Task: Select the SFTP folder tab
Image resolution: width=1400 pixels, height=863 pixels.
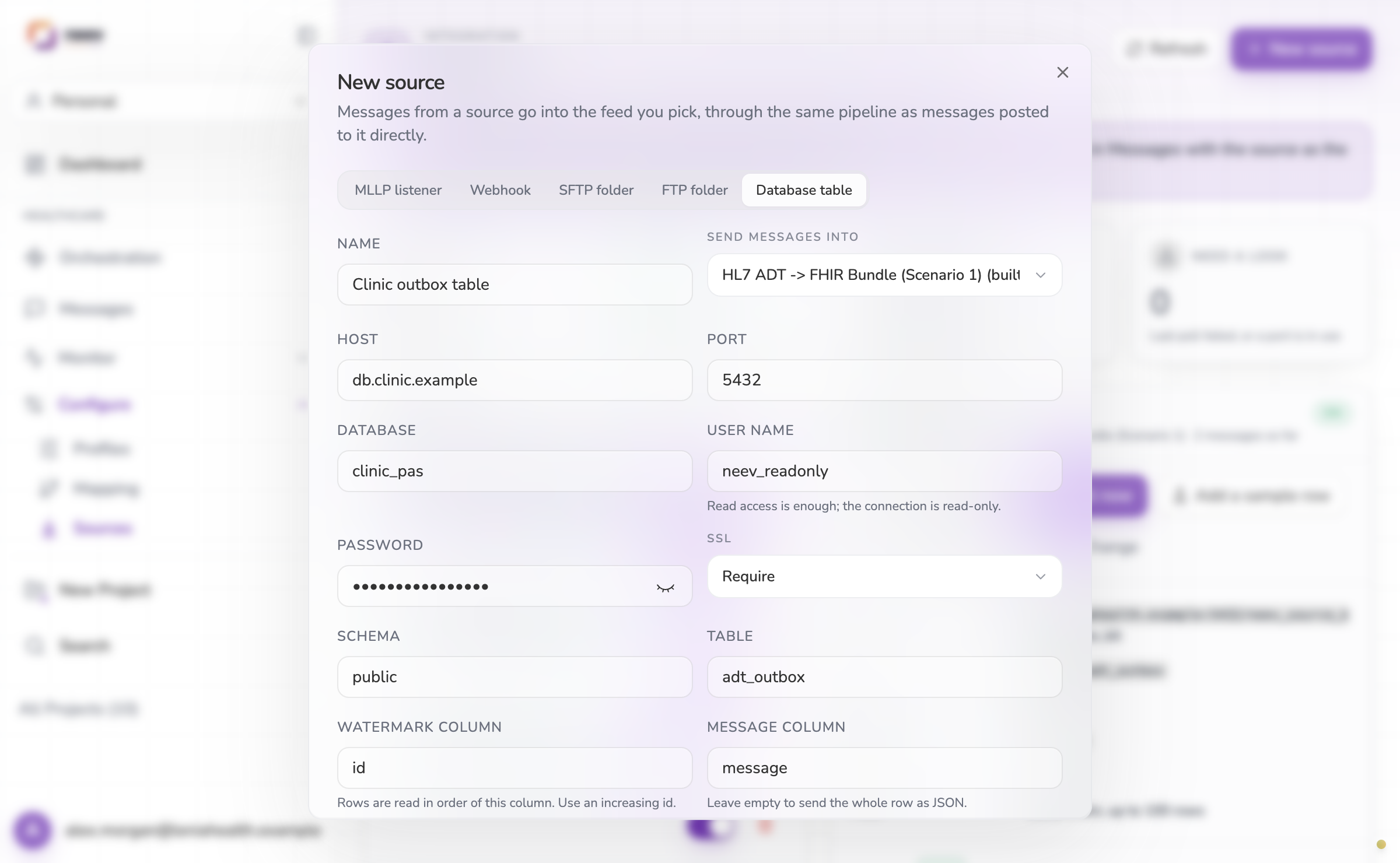Action: (596, 190)
